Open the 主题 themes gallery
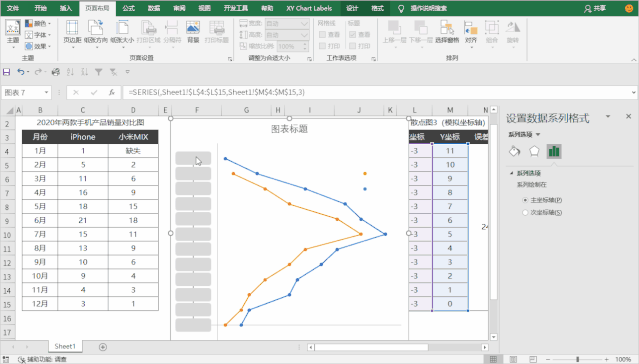The width and height of the screenshot is (639, 364). [13, 33]
